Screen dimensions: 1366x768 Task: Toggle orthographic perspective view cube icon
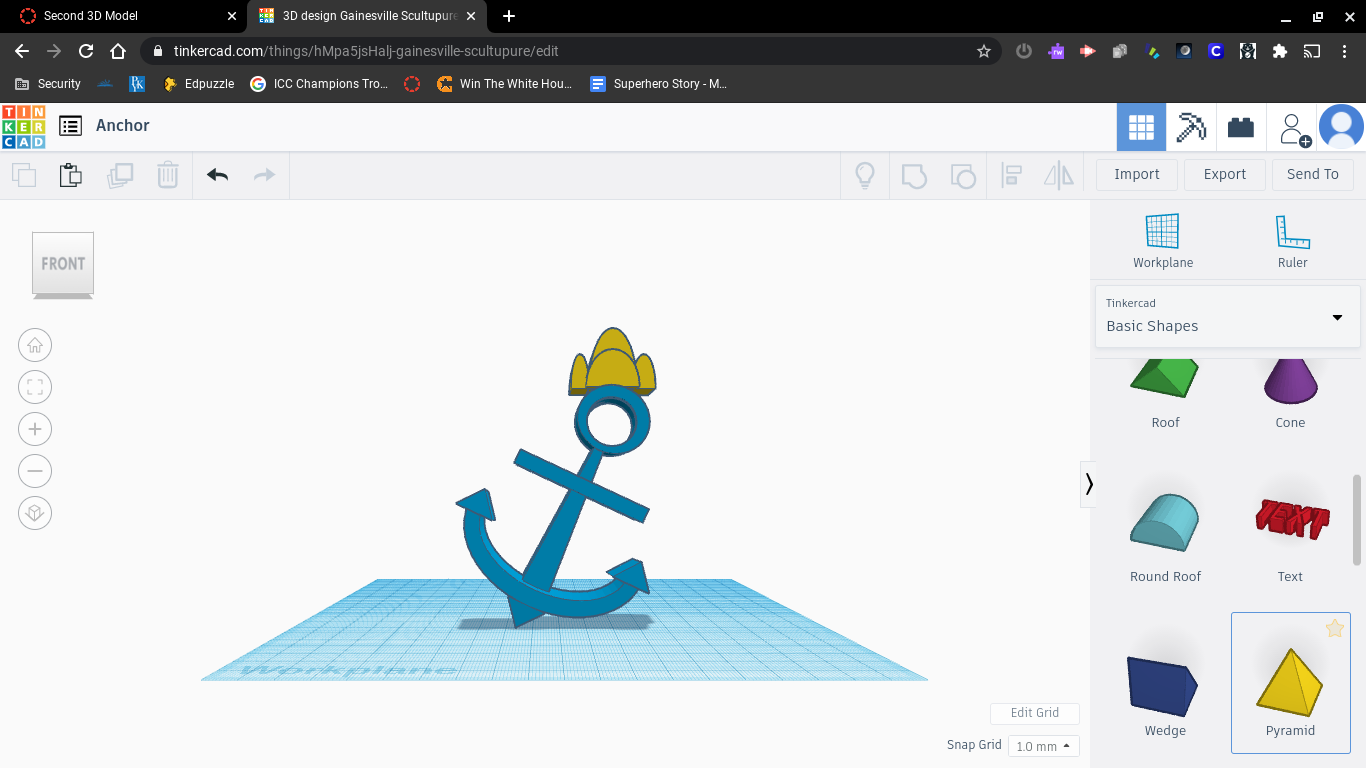click(35, 513)
